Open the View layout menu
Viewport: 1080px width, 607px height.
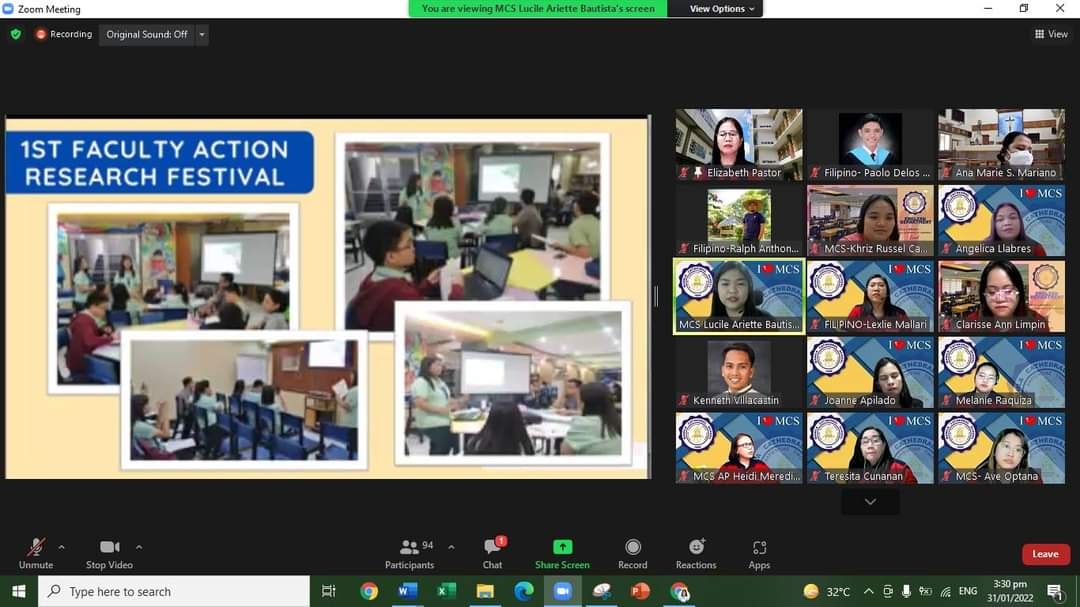click(1051, 34)
